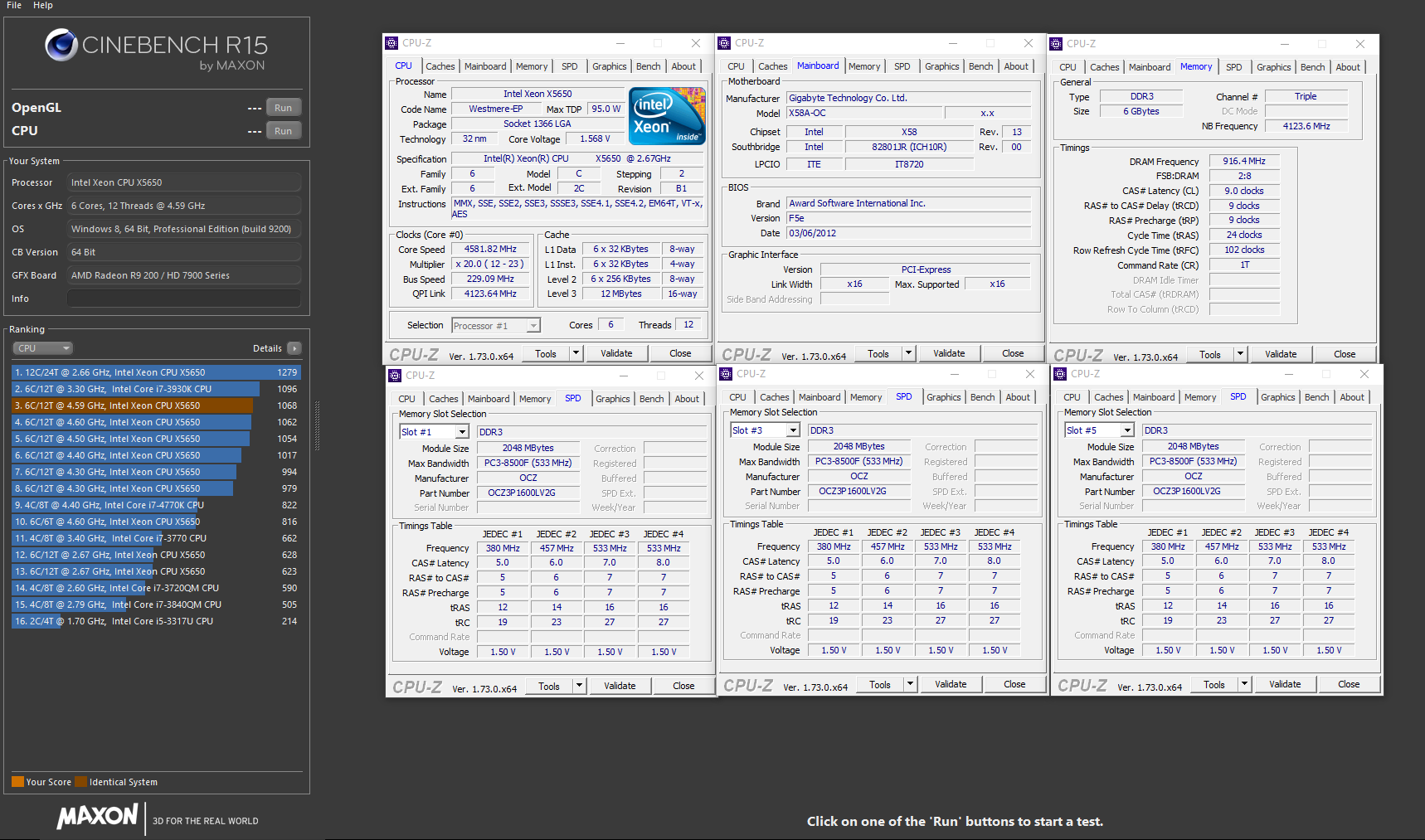The height and width of the screenshot is (840, 1425).
Task: Click the Cinebench R15 sphere logo icon
Action: 61,45
